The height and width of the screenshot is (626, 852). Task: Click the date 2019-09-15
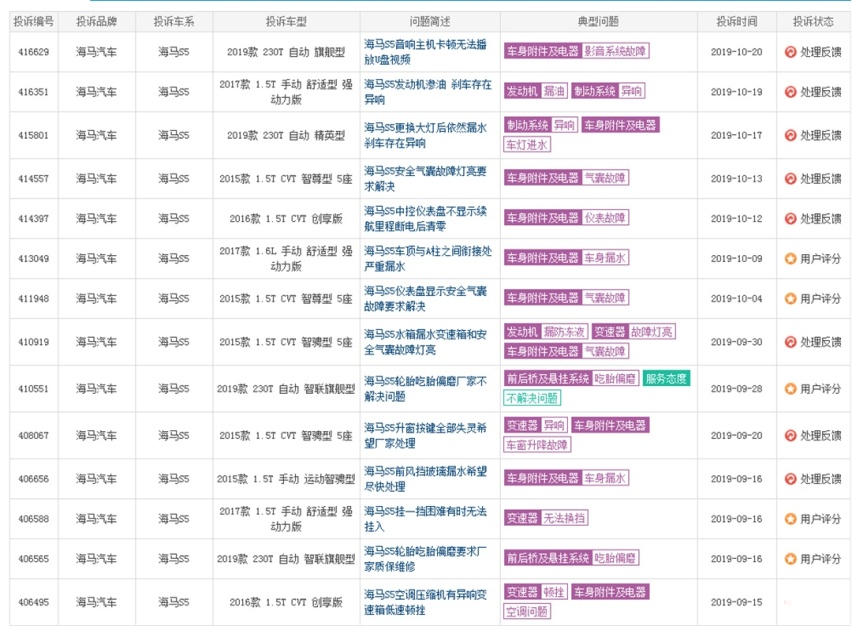coord(736,602)
